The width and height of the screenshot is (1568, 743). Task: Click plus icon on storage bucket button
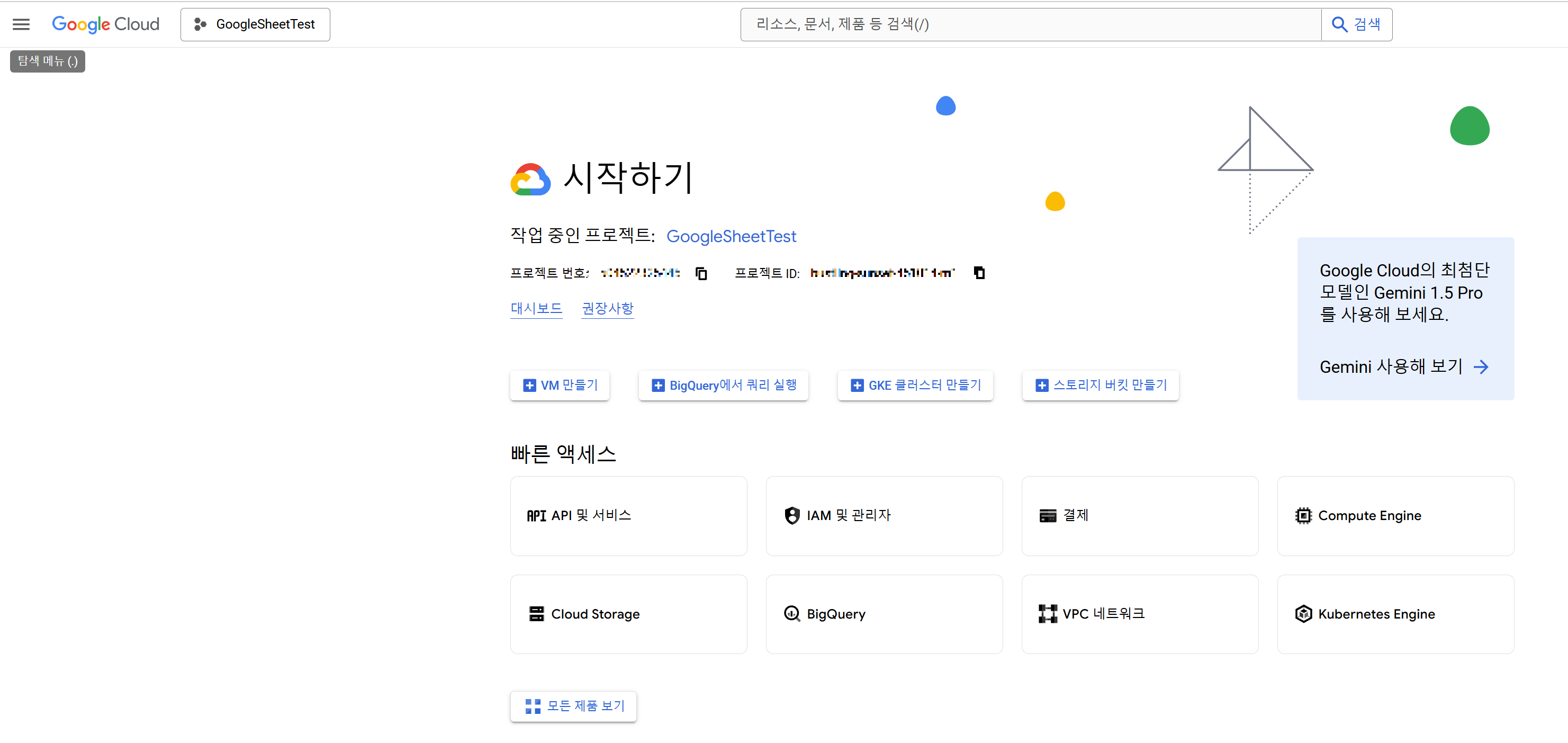tap(1042, 386)
